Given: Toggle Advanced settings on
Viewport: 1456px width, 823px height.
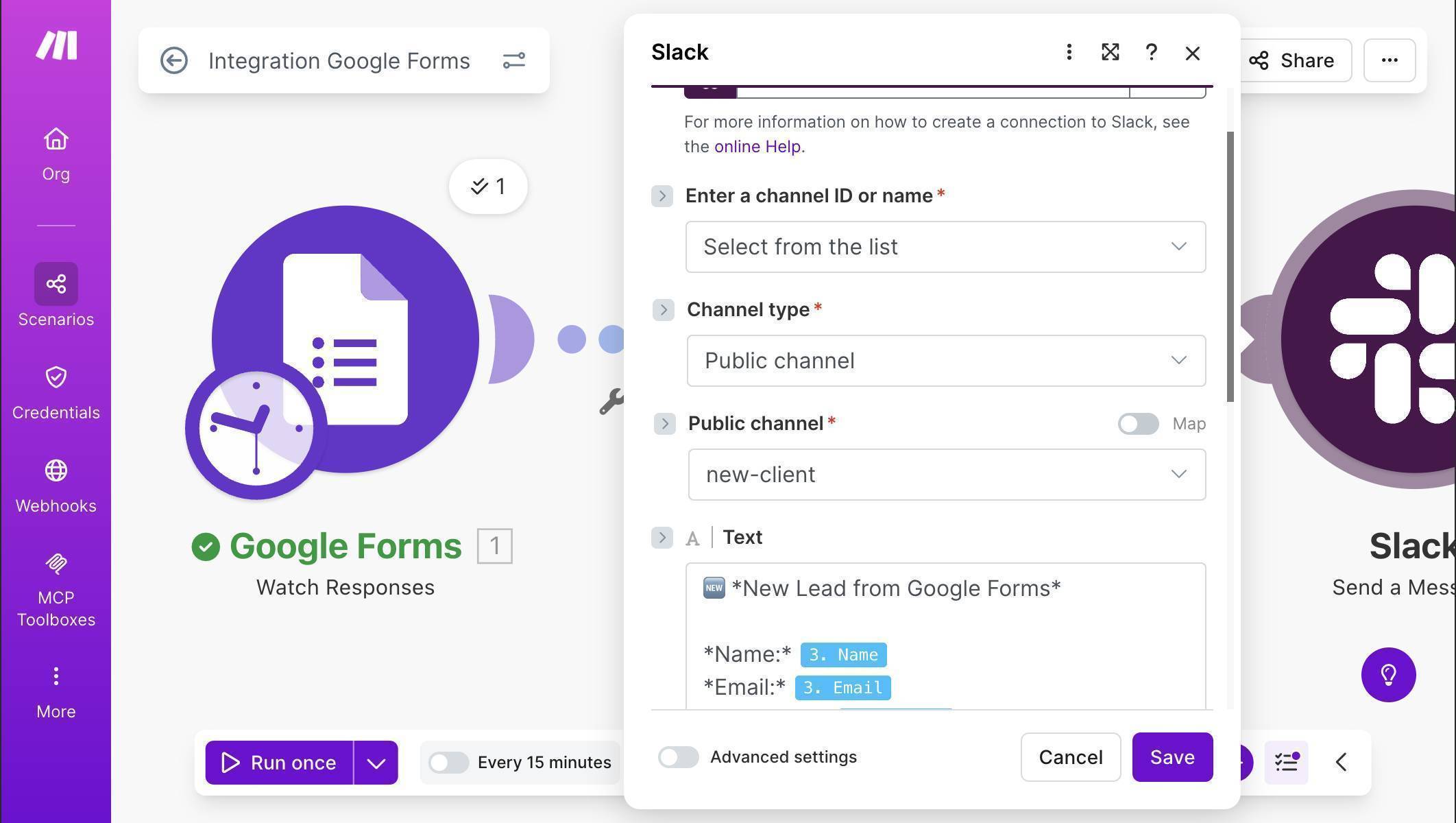Looking at the screenshot, I should 678,757.
